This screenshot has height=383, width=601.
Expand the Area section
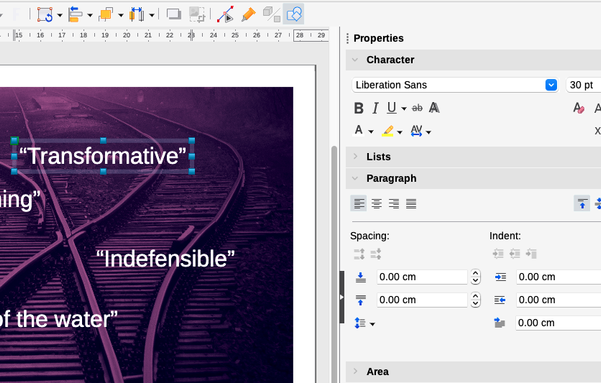(377, 371)
